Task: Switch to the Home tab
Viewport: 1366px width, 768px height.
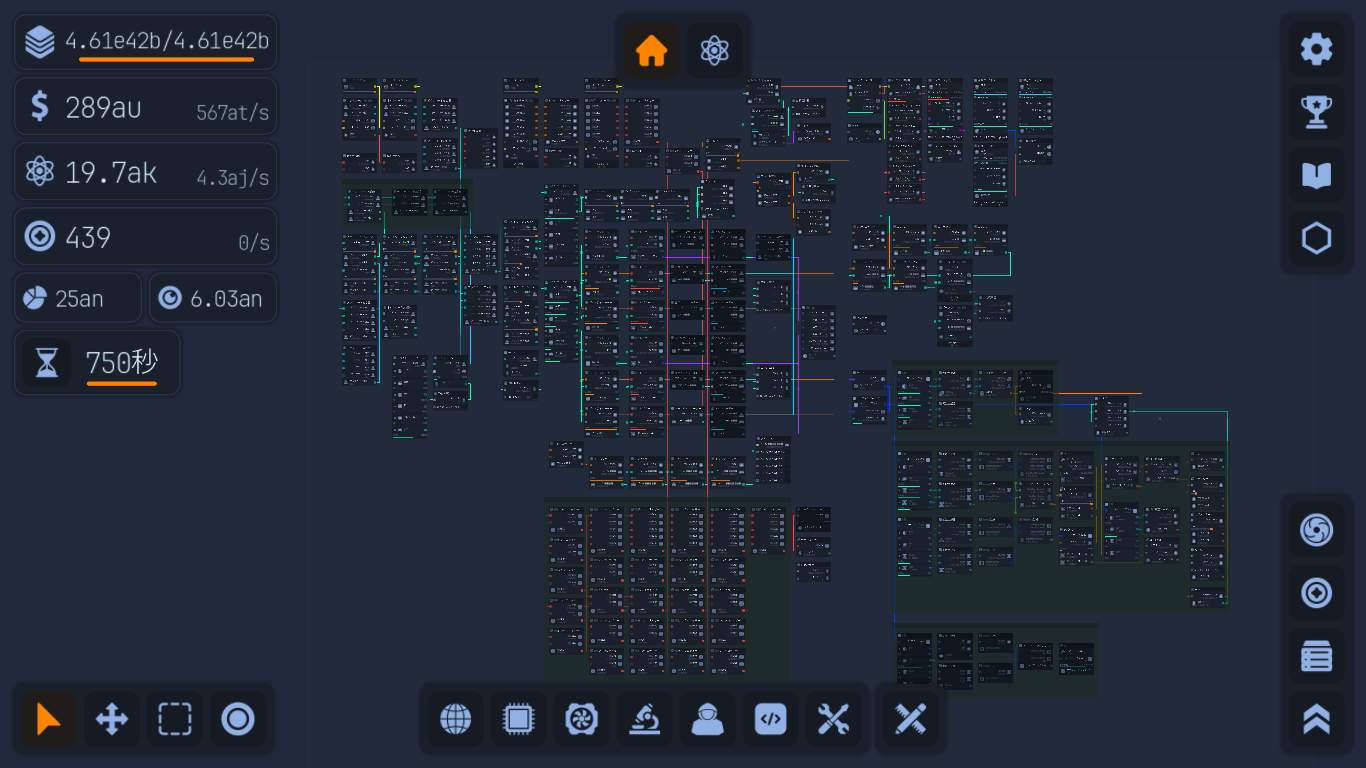Action: 651,50
